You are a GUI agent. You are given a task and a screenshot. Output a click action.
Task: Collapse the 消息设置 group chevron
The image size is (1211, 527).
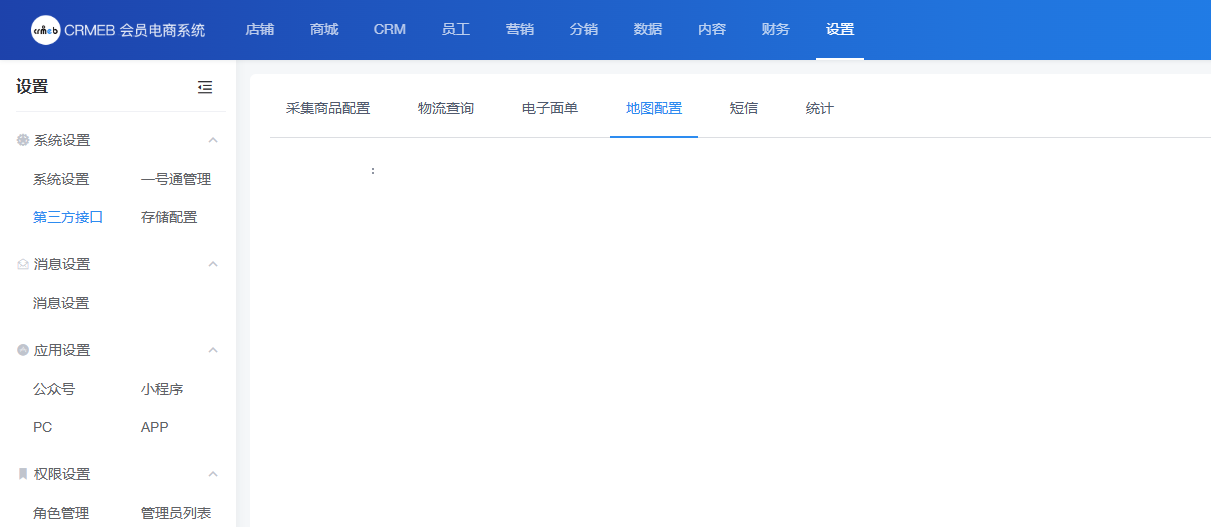coord(213,265)
